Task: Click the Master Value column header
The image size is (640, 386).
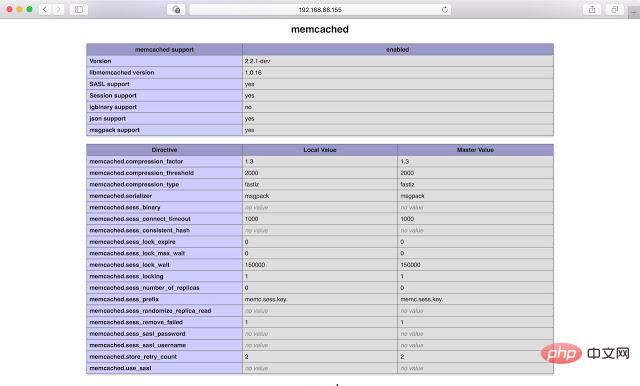Action: (x=475, y=150)
